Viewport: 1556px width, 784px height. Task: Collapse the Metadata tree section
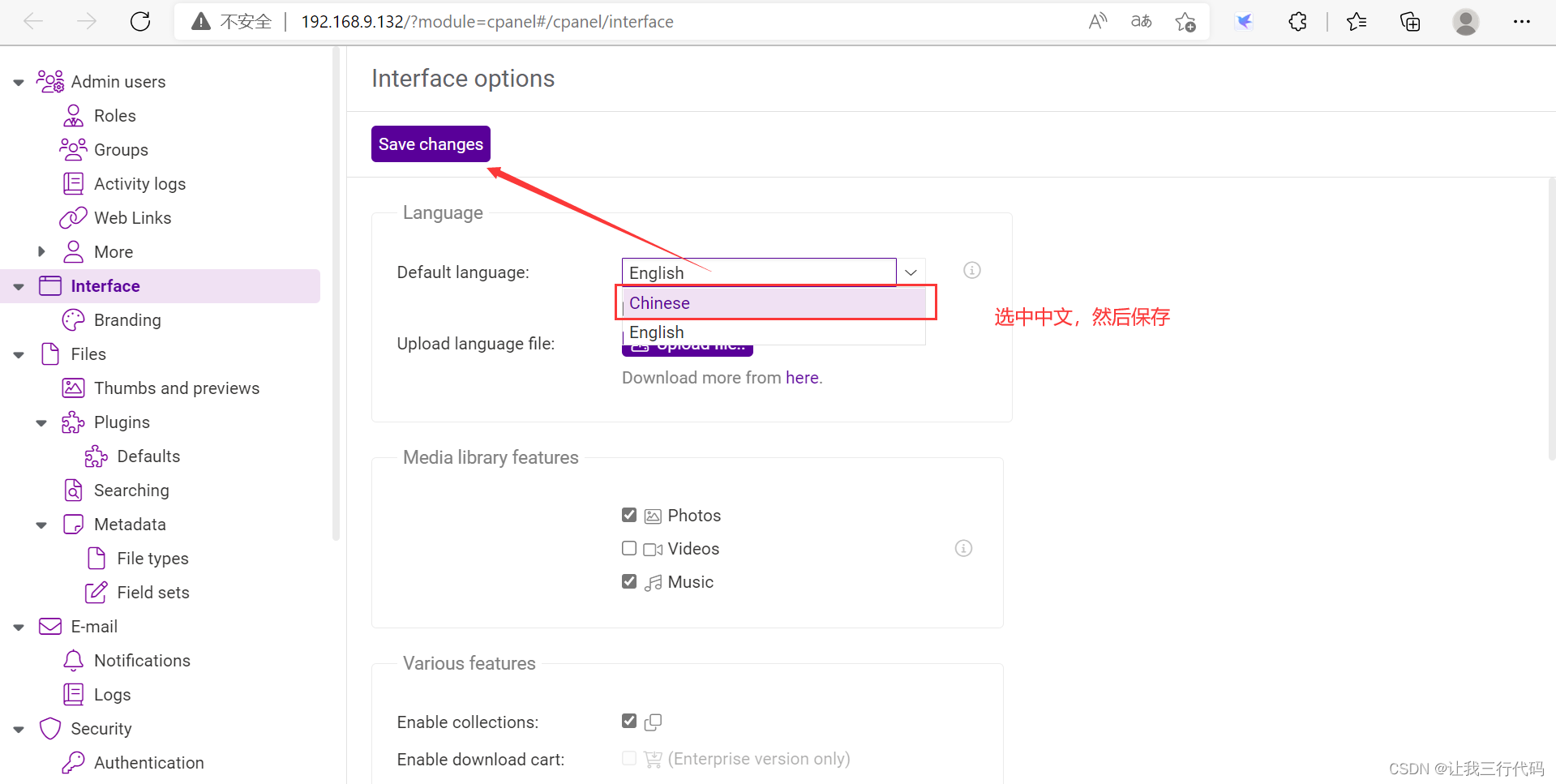(x=41, y=525)
